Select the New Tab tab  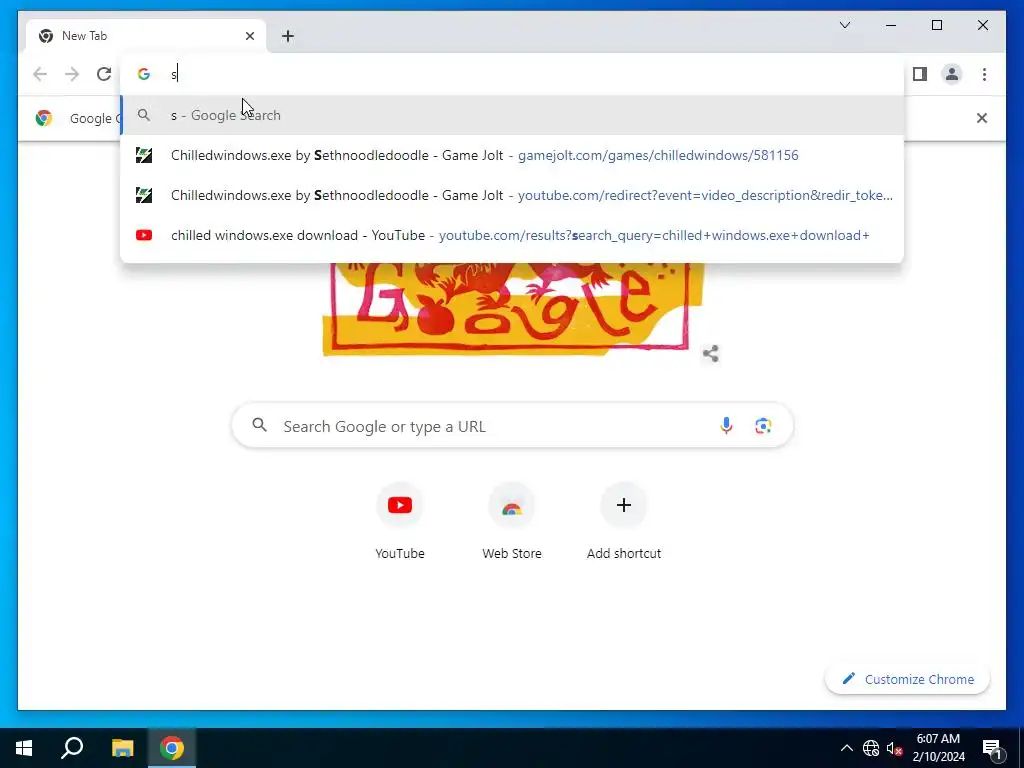point(146,36)
